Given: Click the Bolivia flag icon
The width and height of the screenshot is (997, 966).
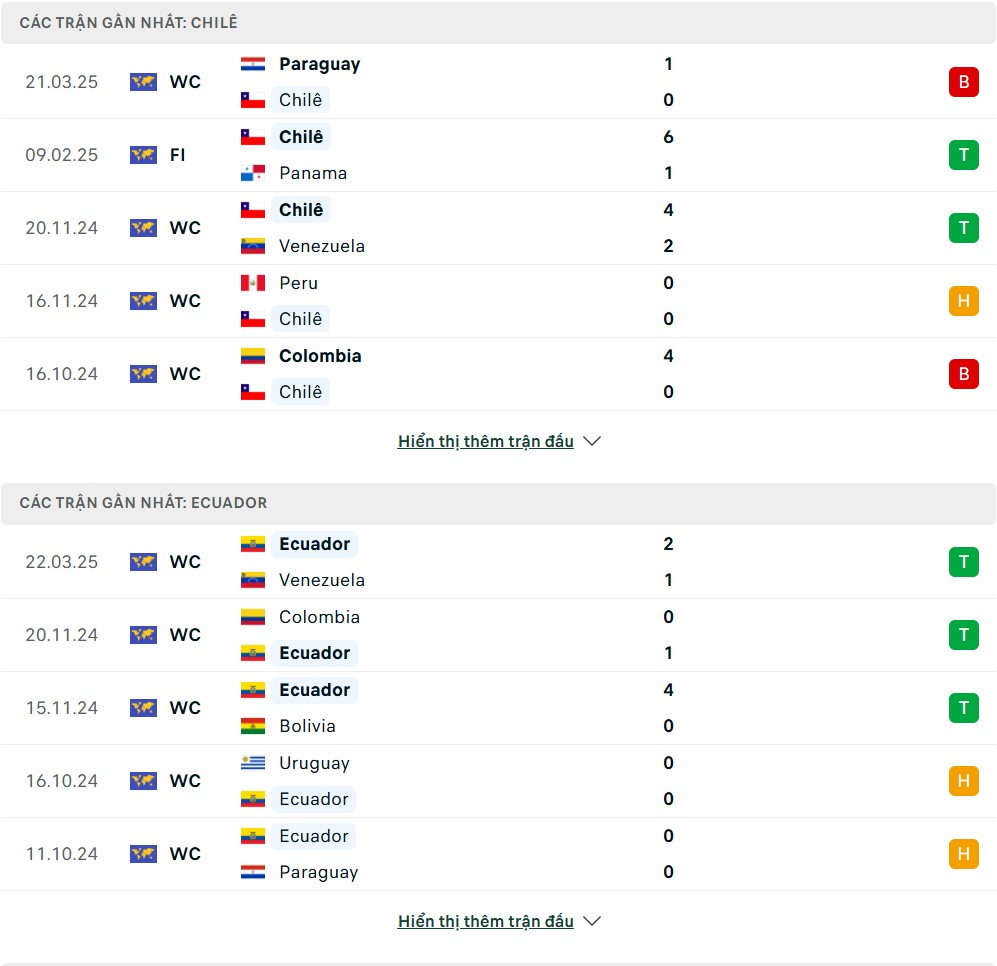Looking at the screenshot, I should 252,726.
